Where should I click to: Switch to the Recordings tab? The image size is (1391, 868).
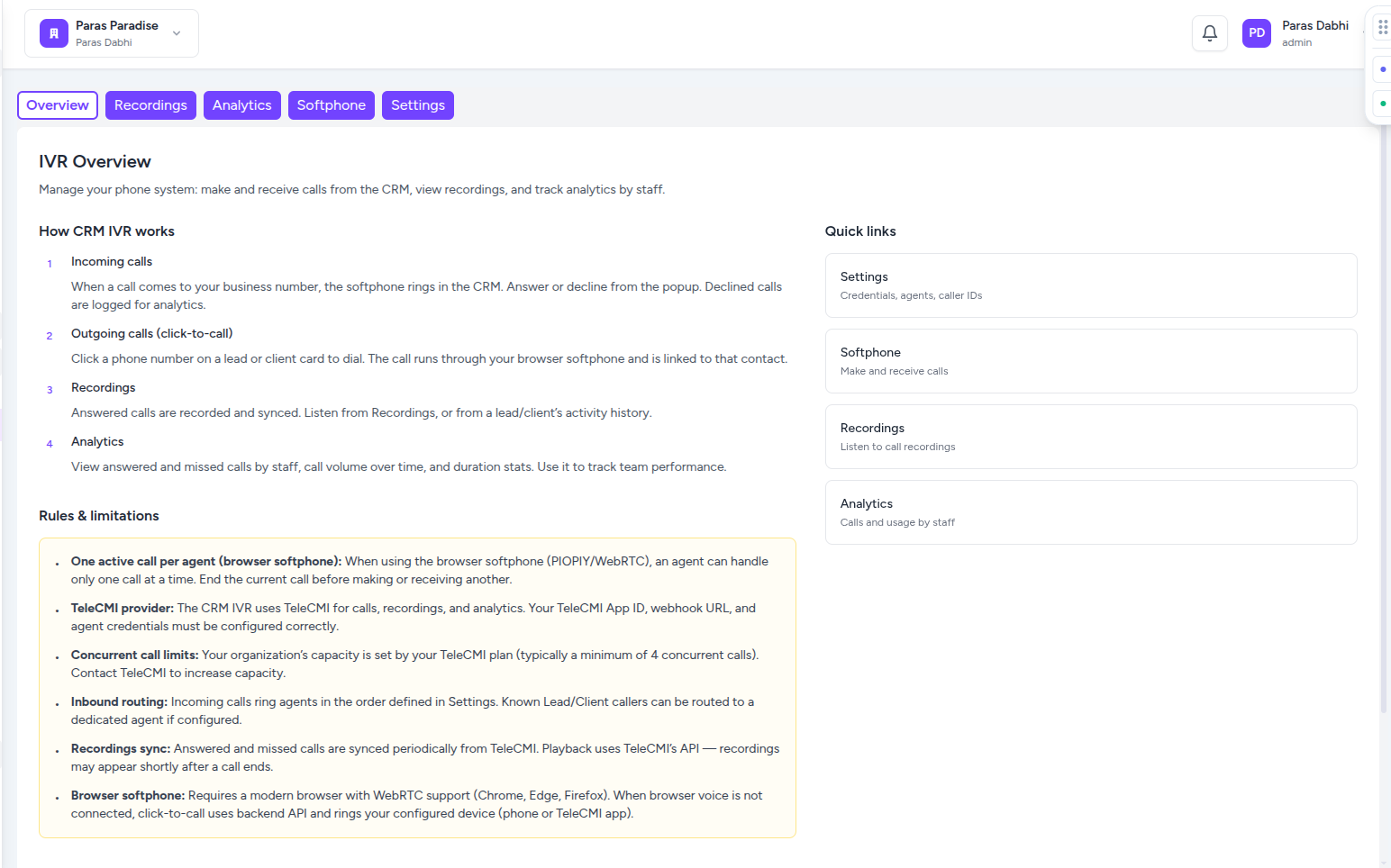(150, 105)
